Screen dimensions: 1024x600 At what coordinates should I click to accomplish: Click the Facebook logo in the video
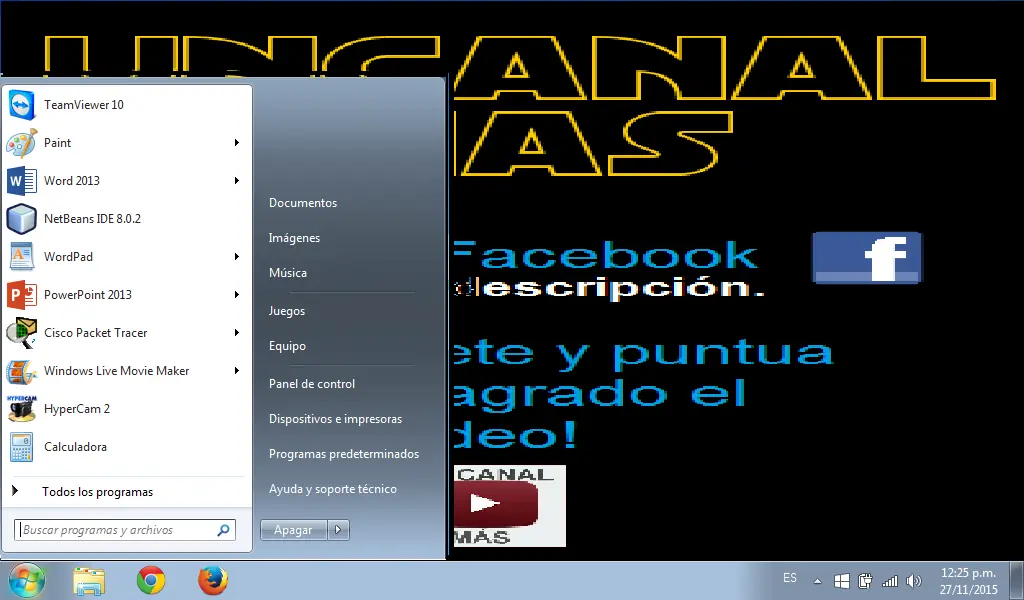867,257
